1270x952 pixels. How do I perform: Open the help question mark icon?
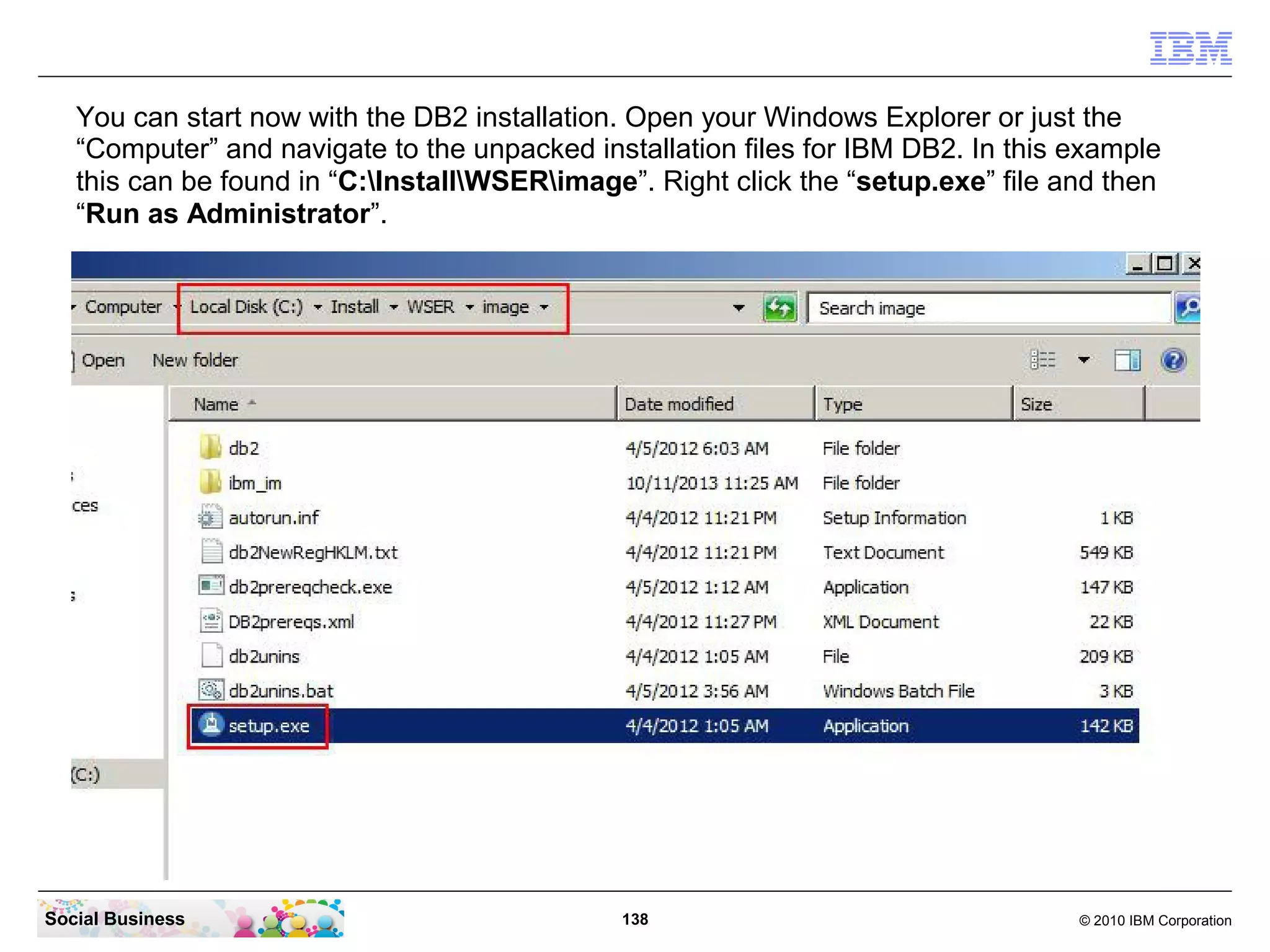(1173, 360)
